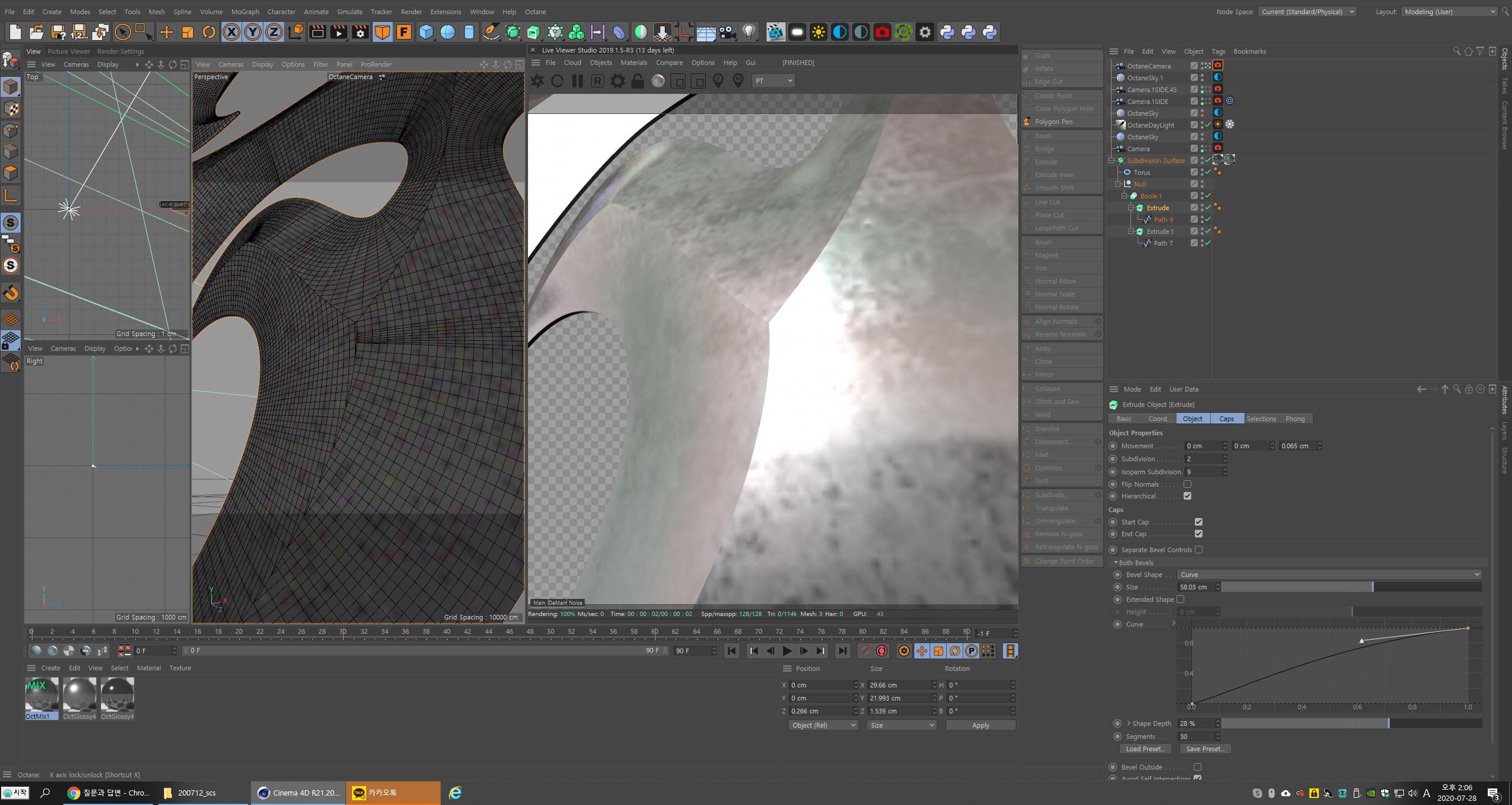Click the Texture mode icon in left sidebar
Screen dimensions: 1512x805
[x=11, y=109]
